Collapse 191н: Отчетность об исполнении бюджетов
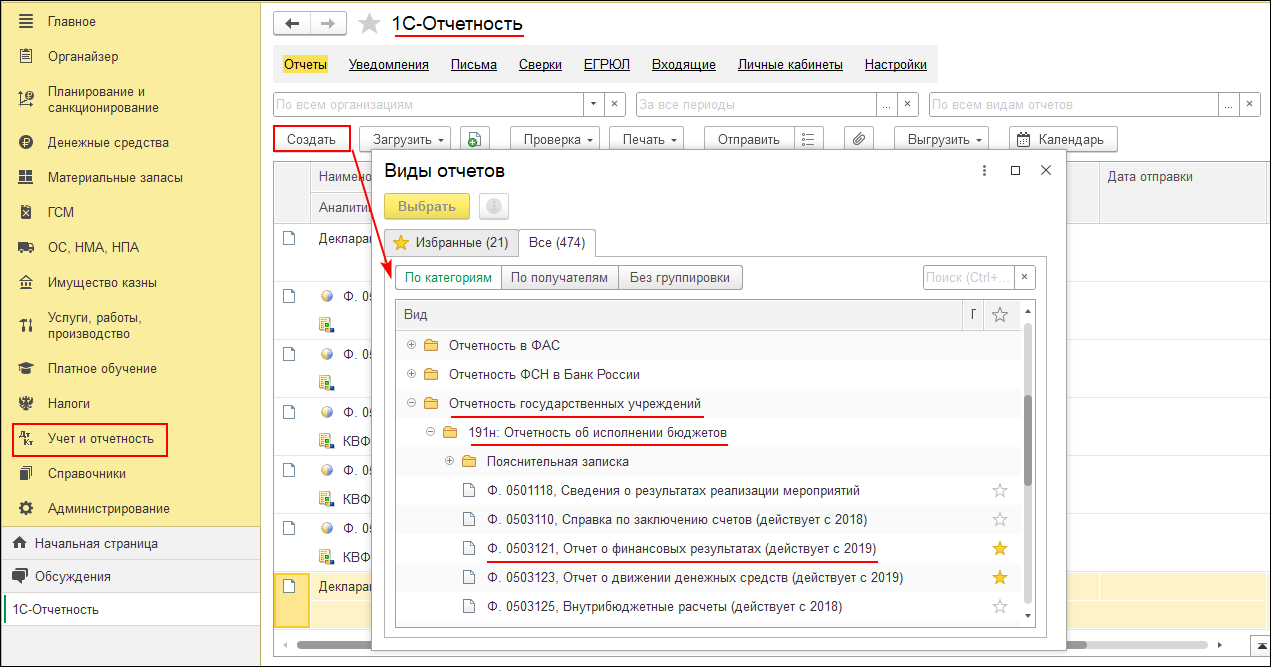The image size is (1271, 667). [x=430, y=432]
